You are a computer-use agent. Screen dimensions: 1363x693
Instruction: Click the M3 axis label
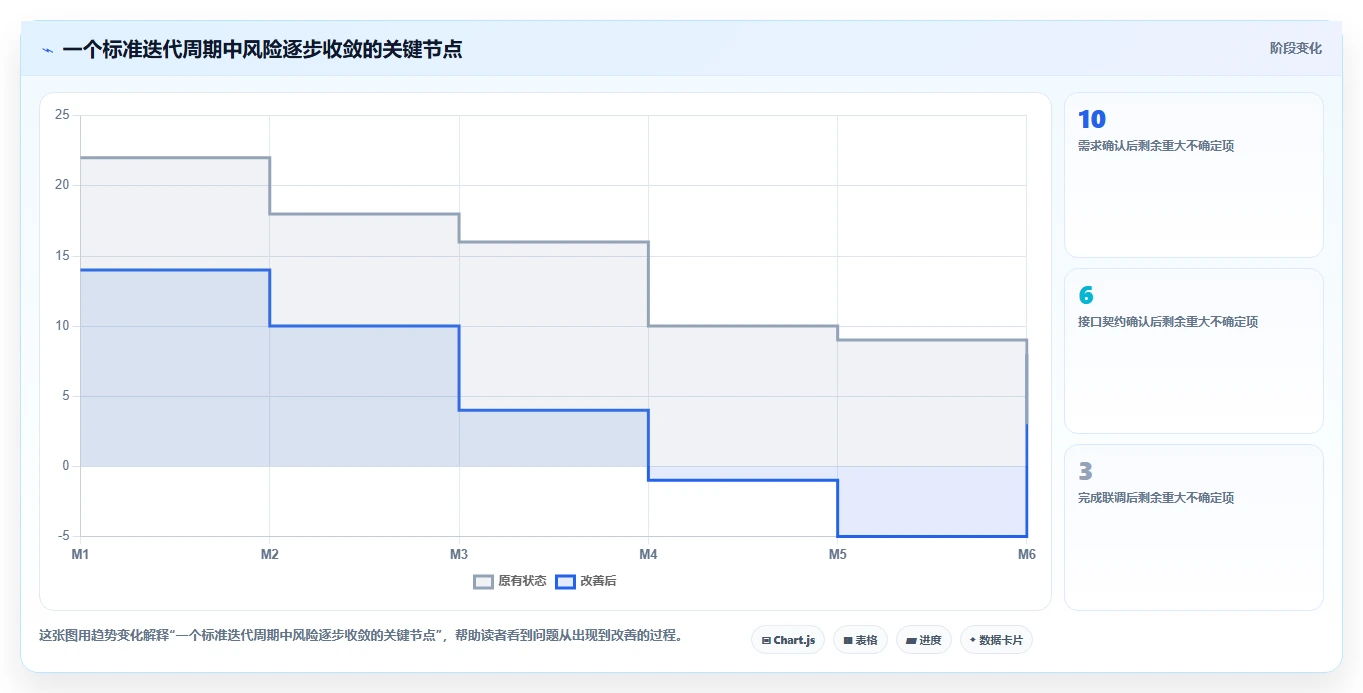coord(459,554)
